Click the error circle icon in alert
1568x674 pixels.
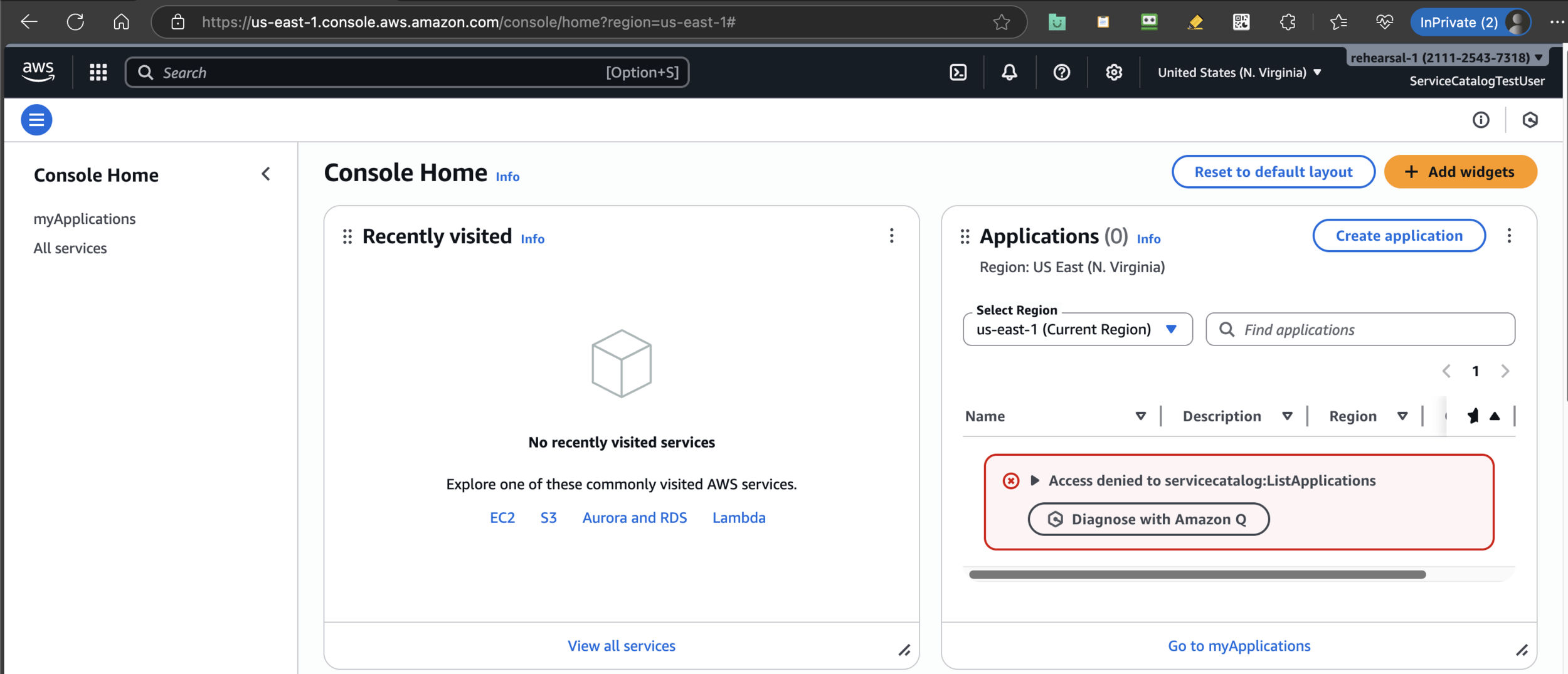[x=1010, y=481]
